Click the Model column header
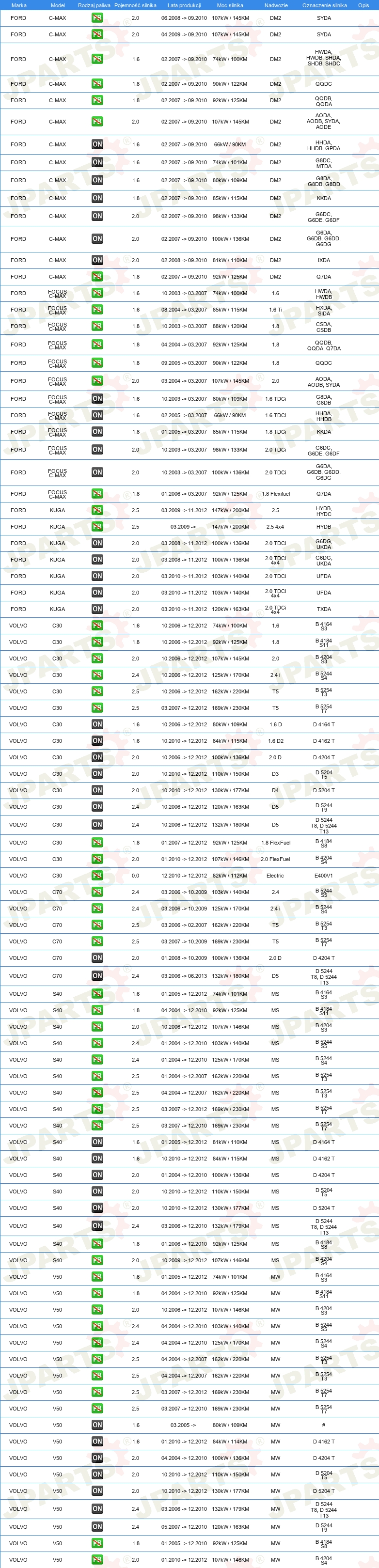This screenshot has width=379, height=1568. [x=58, y=5]
